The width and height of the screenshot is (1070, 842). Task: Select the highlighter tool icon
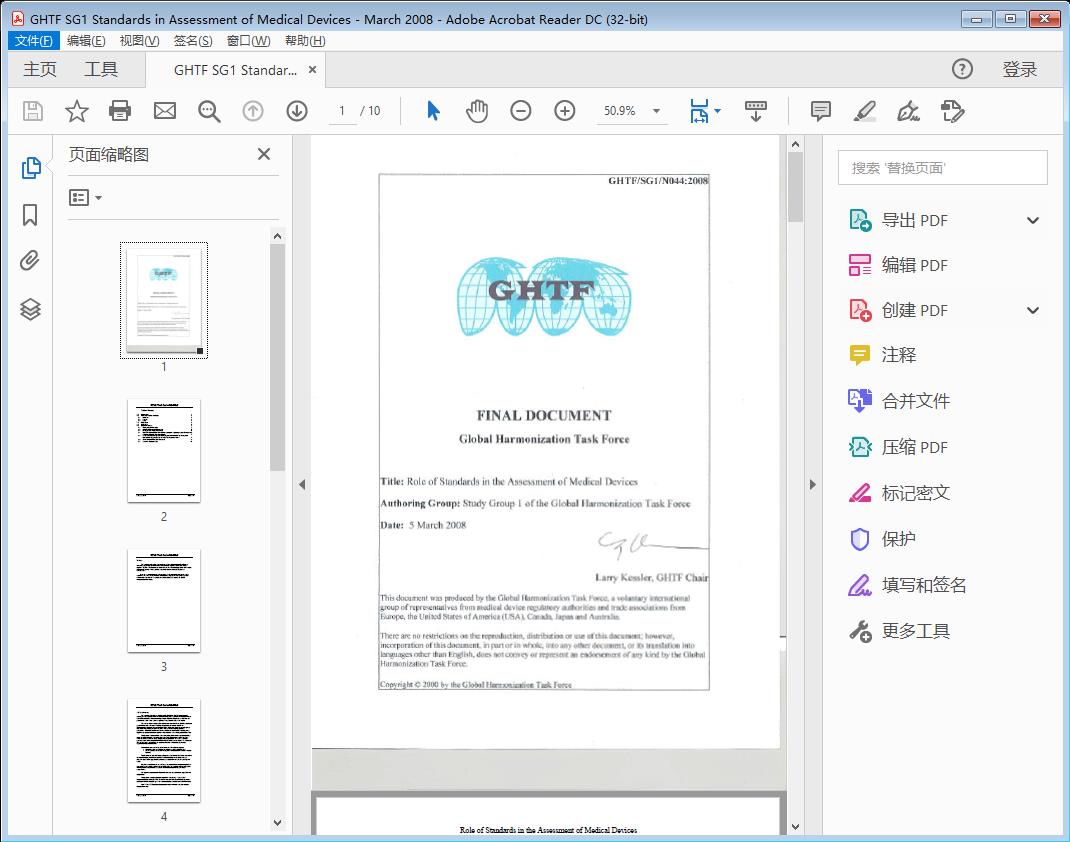click(x=864, y=112)
